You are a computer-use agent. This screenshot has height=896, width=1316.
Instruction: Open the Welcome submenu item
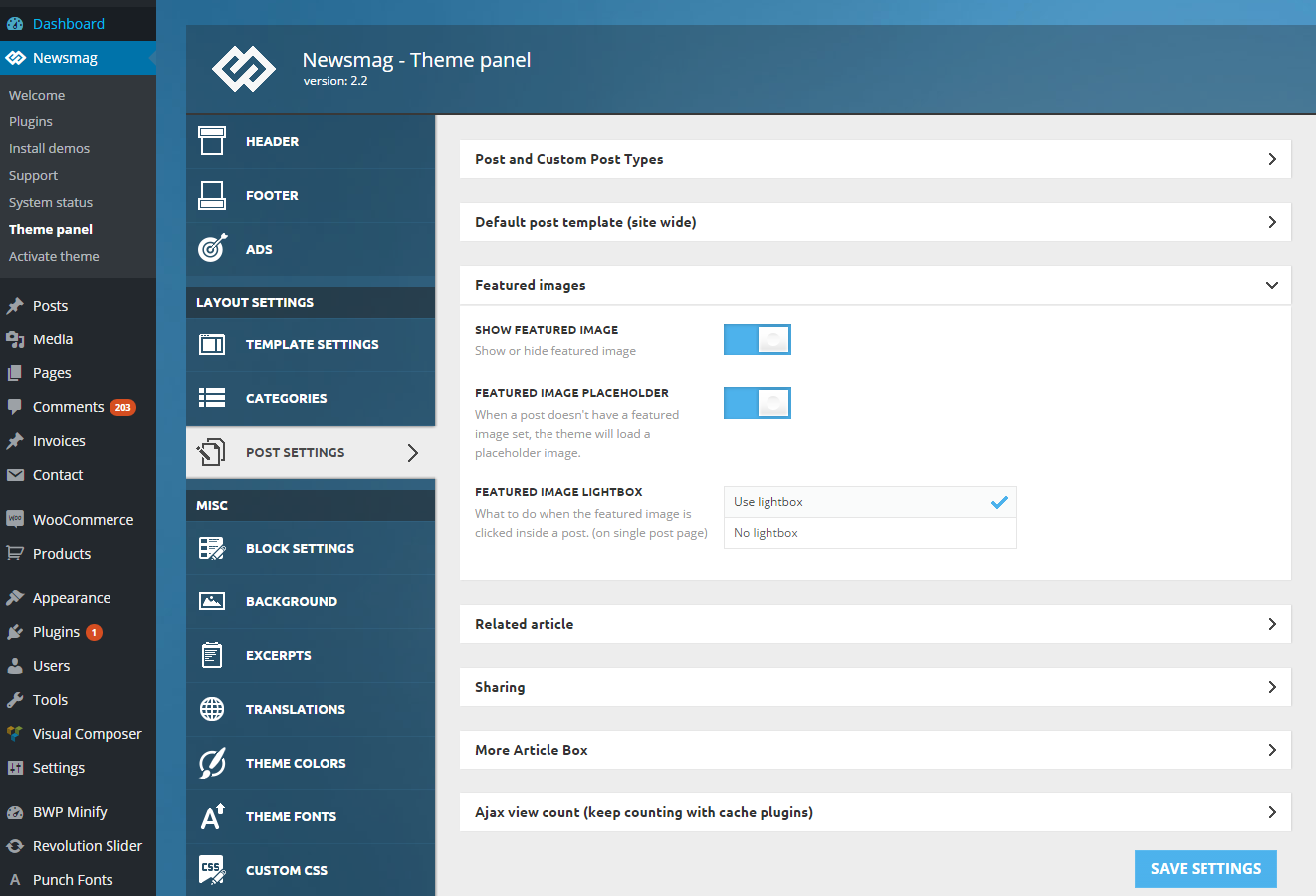click(x=37, y=95)
